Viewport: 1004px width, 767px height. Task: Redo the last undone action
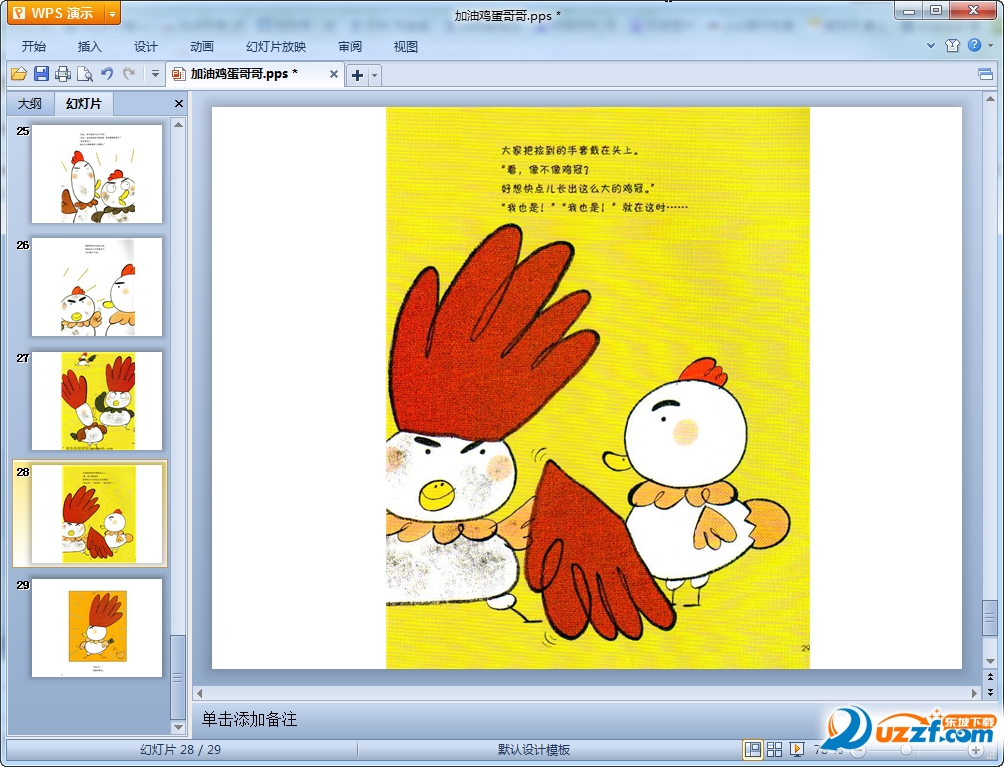pyautogui.click(x=129, y=74)
